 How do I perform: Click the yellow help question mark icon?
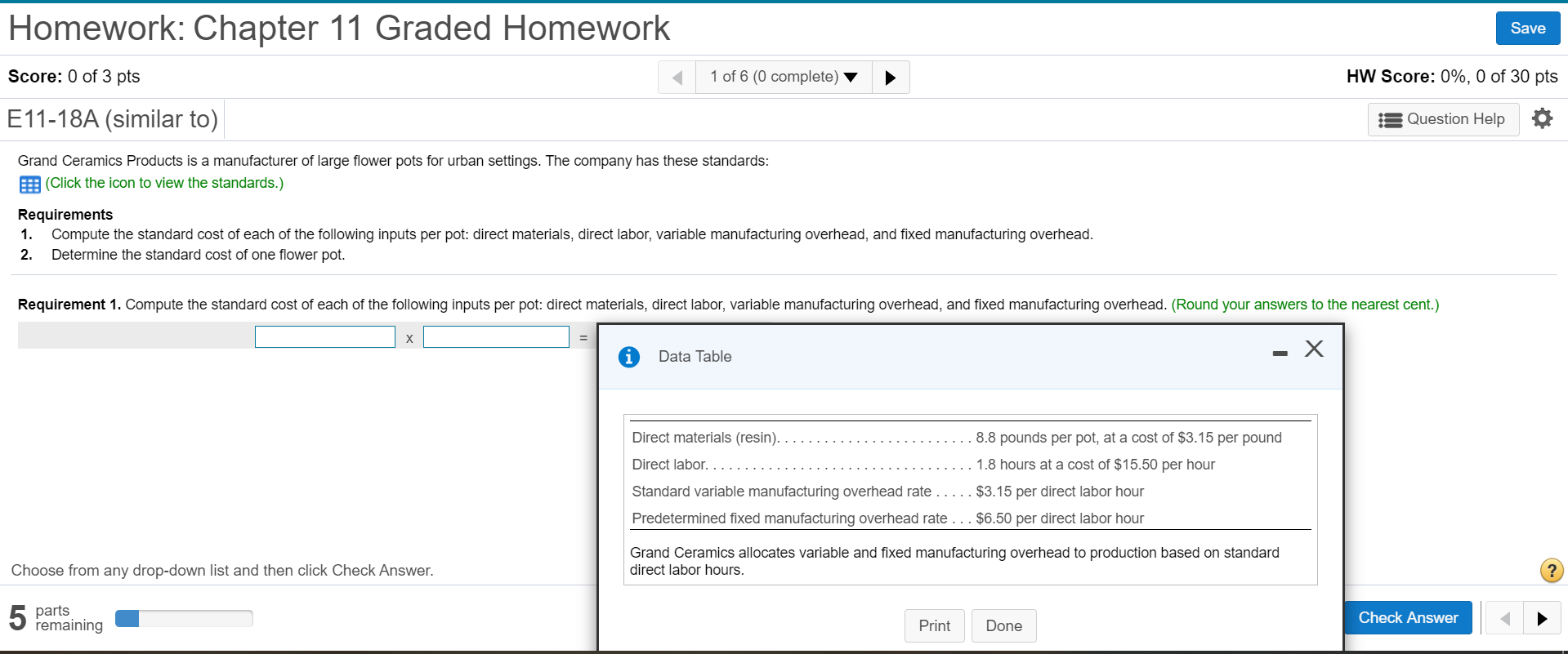point(1551,570)
